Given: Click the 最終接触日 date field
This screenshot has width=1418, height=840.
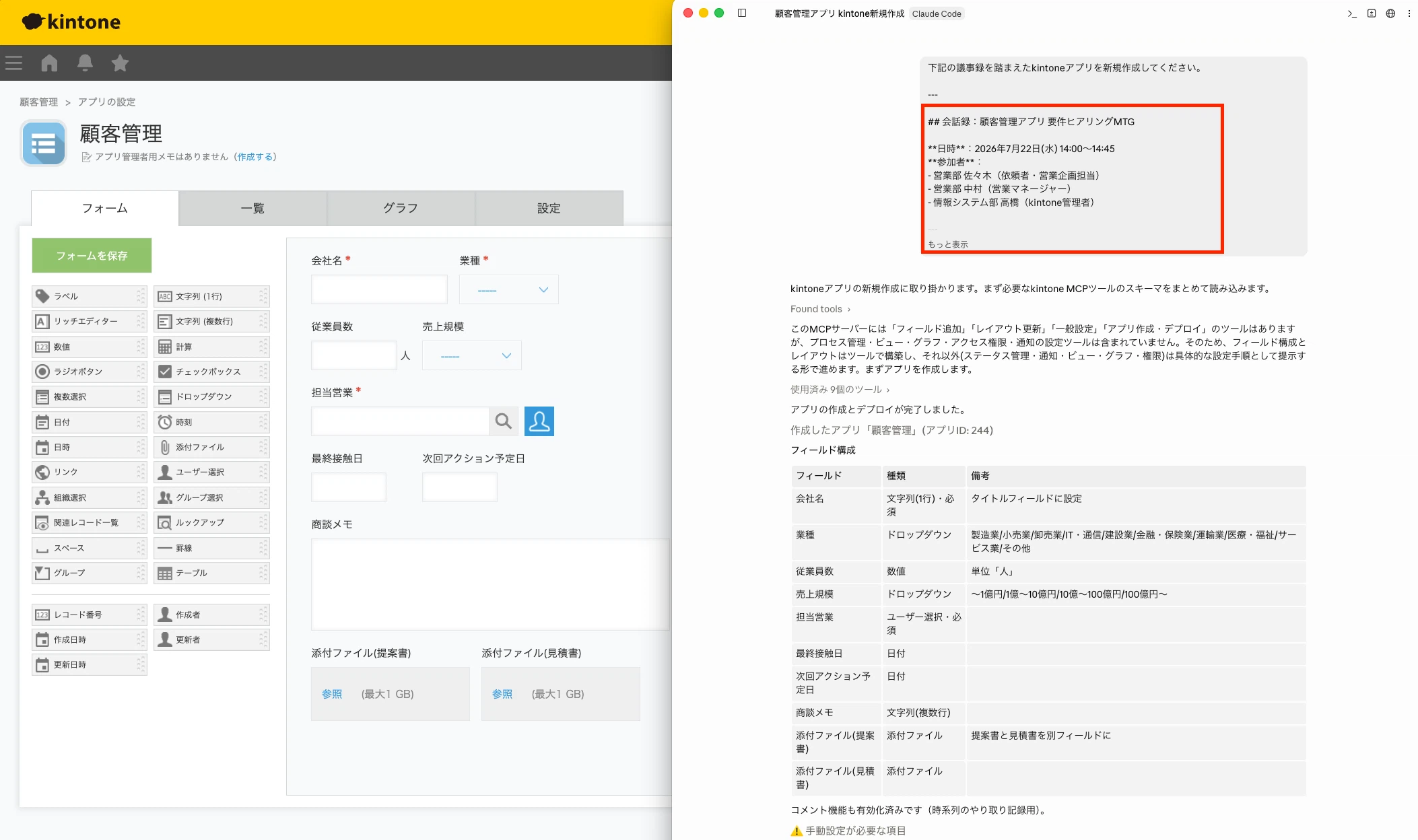Looking at the screenshot, I should (348, 487).
